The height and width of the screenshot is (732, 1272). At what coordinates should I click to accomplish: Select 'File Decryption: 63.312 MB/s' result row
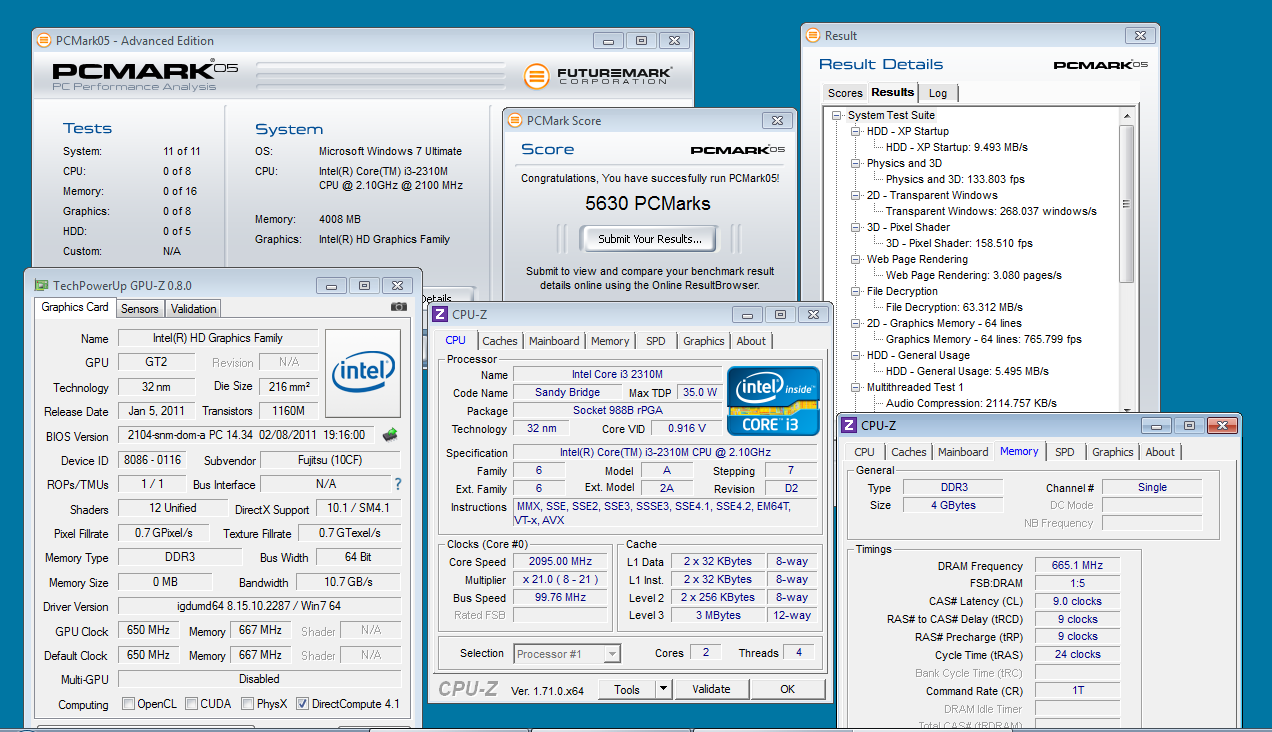click(954, 308)
